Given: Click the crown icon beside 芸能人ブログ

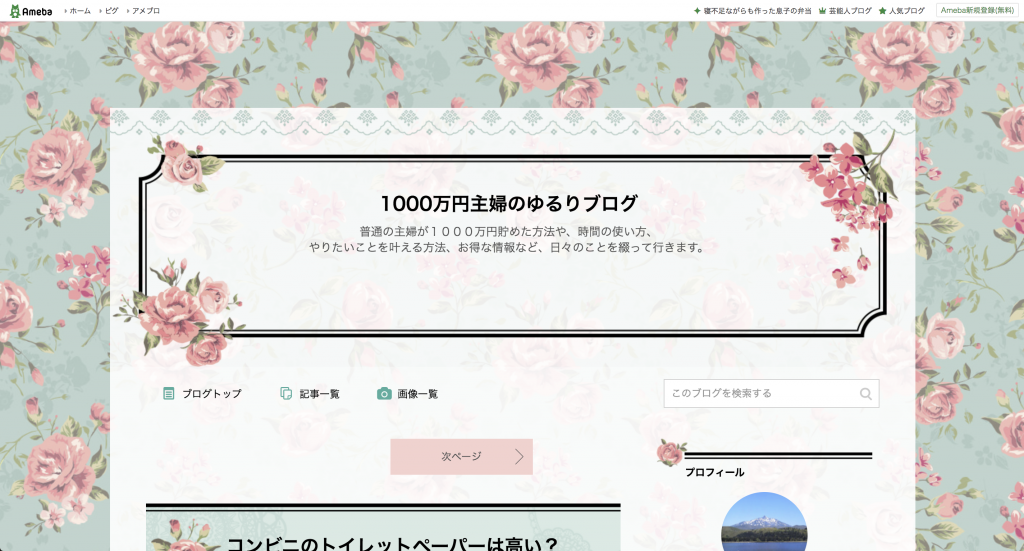Looking at the screenshot, I should point(822,11).
